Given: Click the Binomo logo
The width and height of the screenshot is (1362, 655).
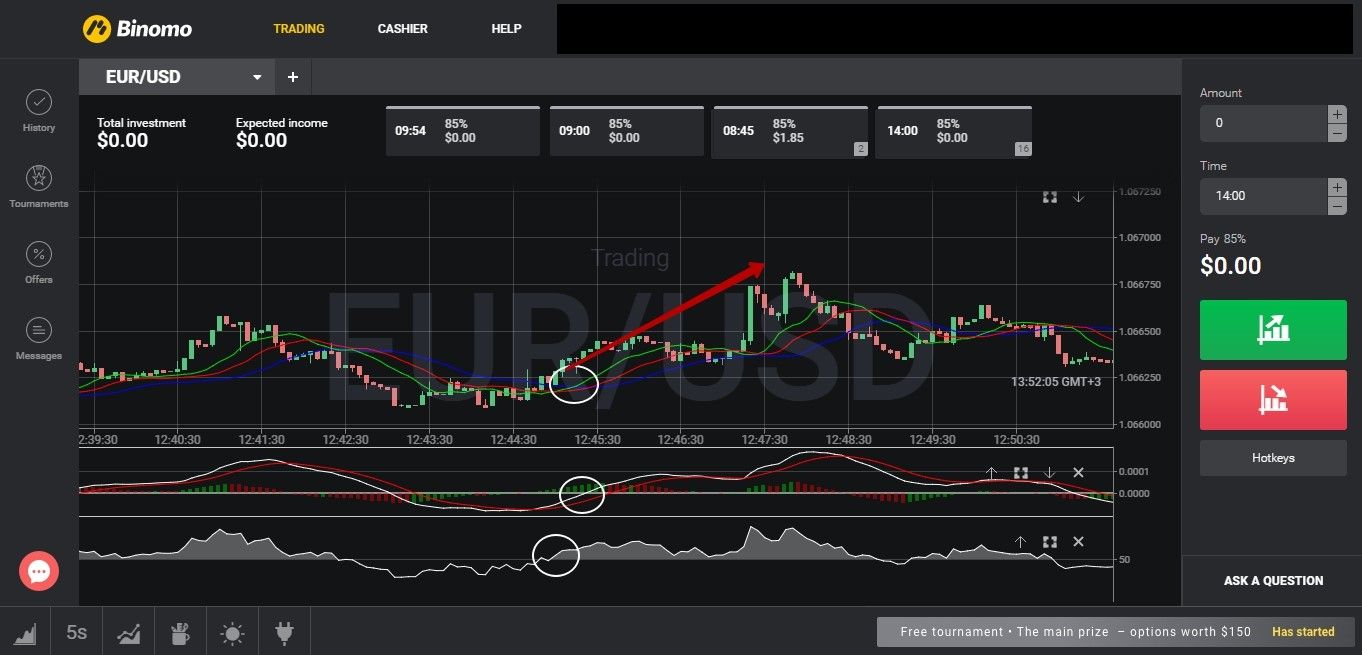Looking at the screenshot, I should pyautogui.click(x=137, y=29).
